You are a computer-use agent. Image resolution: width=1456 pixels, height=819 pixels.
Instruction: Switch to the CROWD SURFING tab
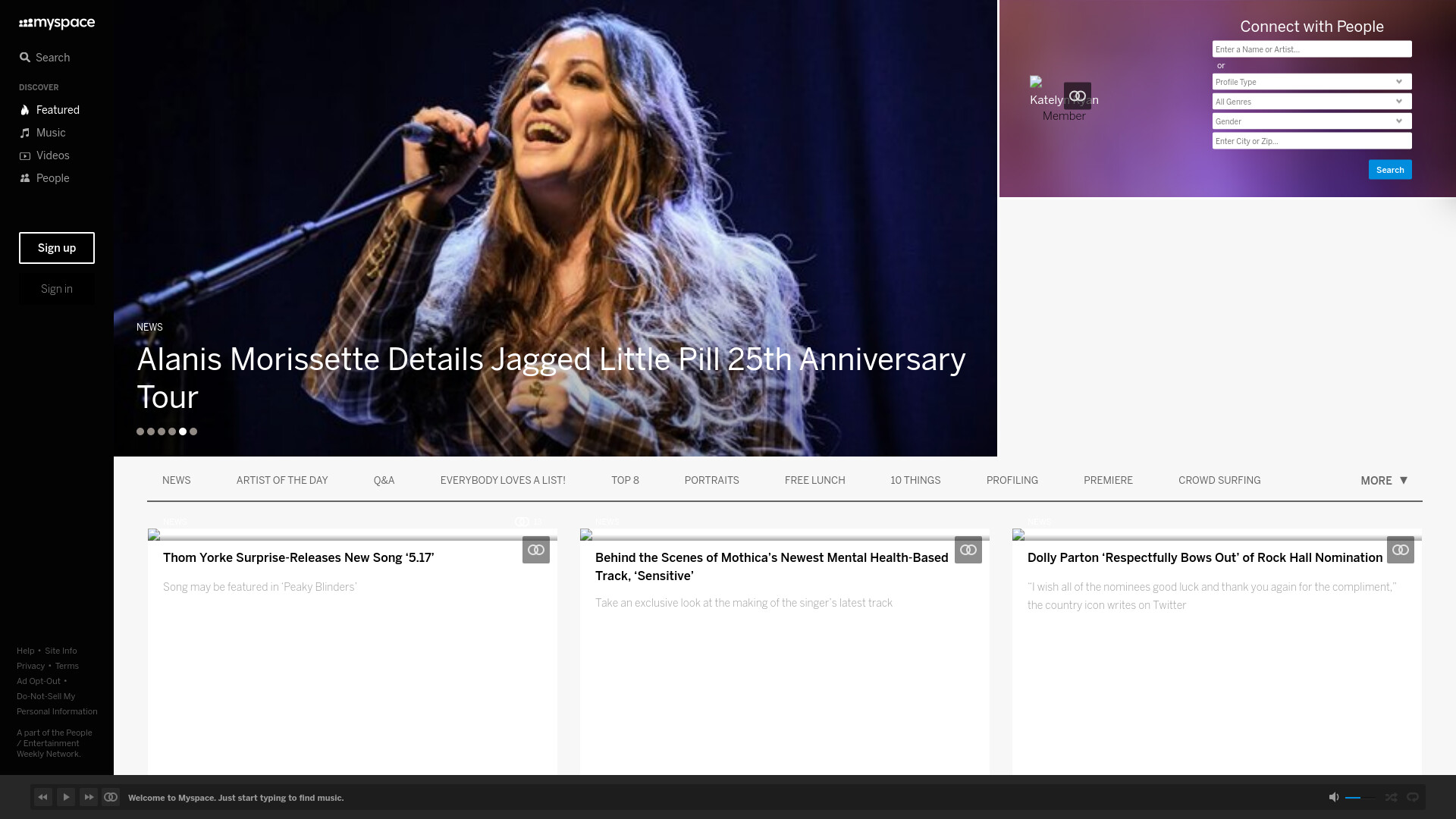[1219, 481]
